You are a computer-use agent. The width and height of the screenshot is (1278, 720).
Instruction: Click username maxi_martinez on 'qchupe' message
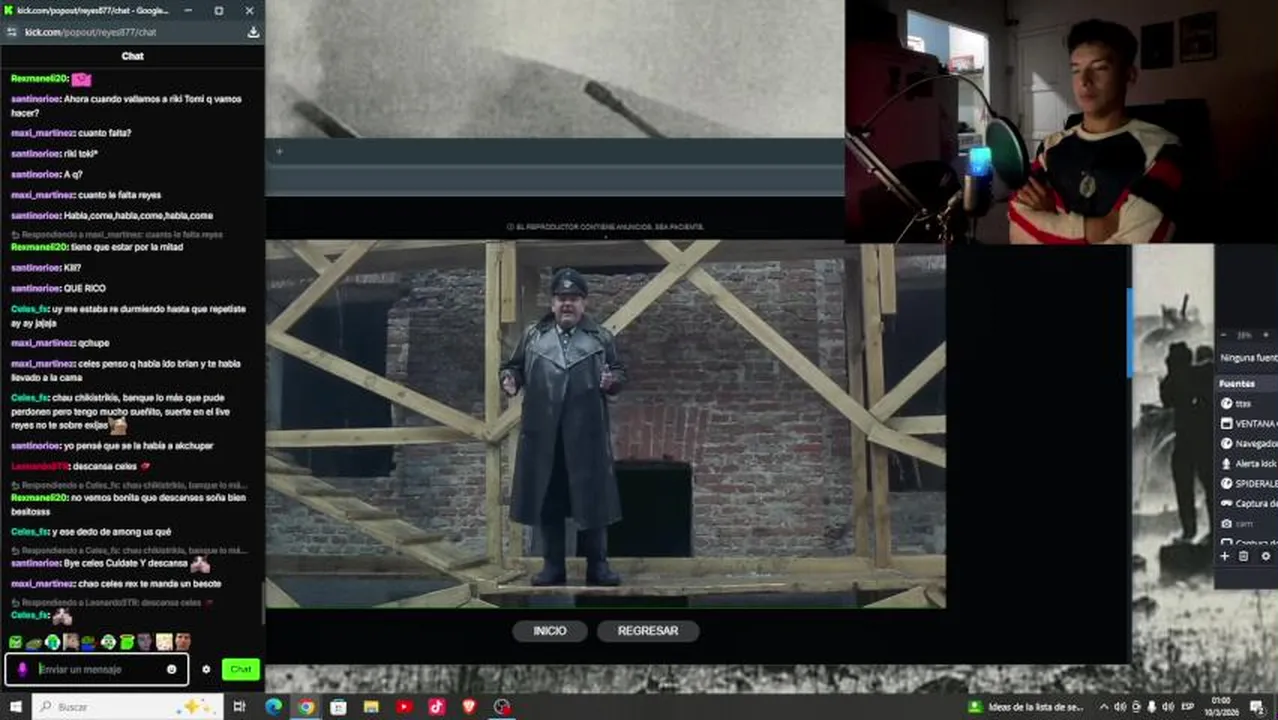(x=42, y=343)
